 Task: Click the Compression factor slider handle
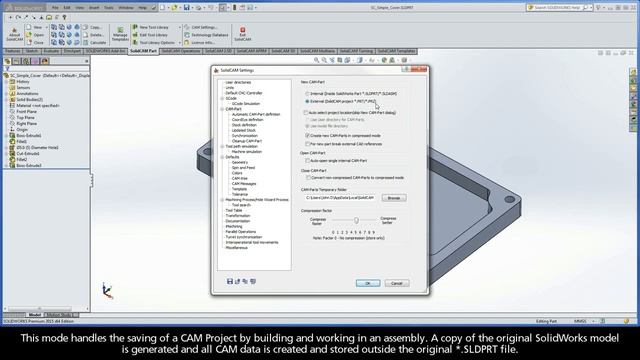(x=356, y=220)
